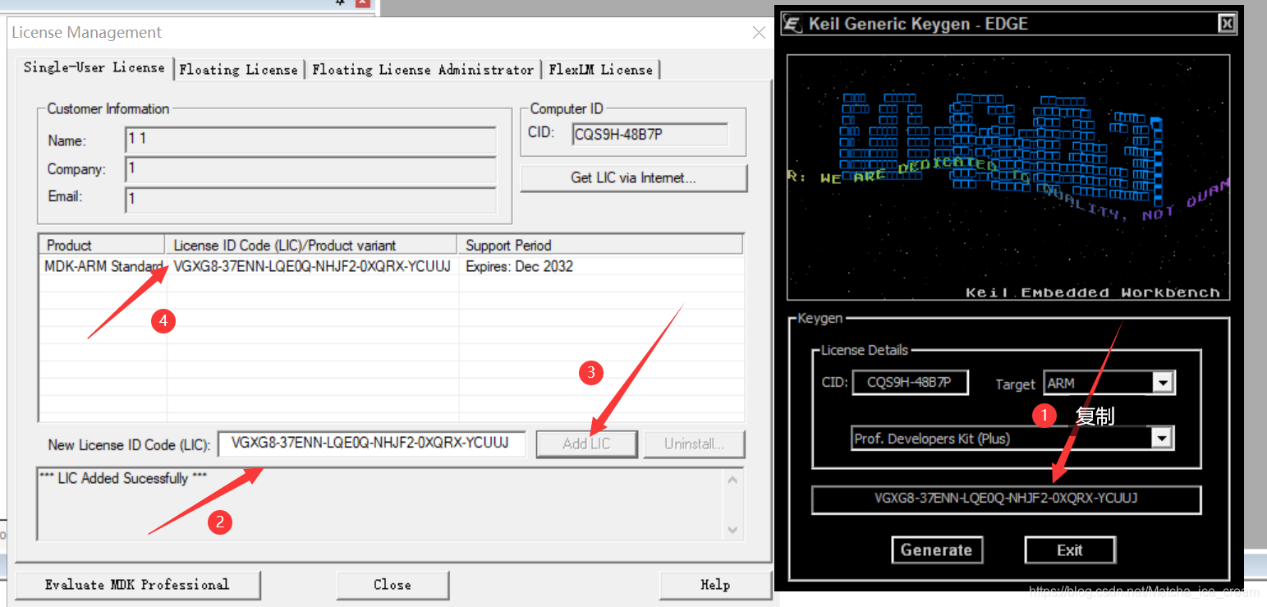This screenshot has width=1267, height=607.
Task: Click Get LIC via Internet button
Action: pos(634,178)
